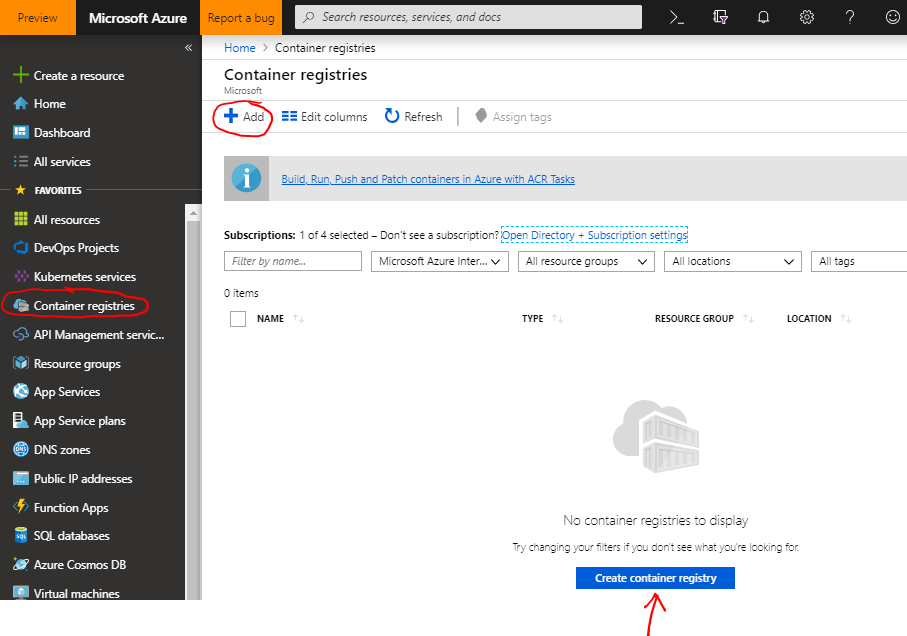Open Directory + Subscription settings link
This screenshot has height=636, width=907.
[x=594, y=235]
